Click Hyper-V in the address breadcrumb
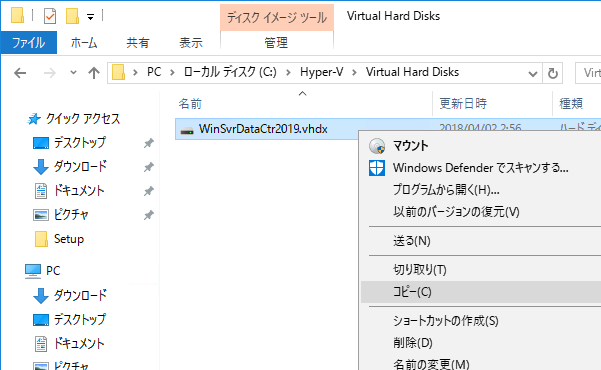 click(x=322, y=72)
